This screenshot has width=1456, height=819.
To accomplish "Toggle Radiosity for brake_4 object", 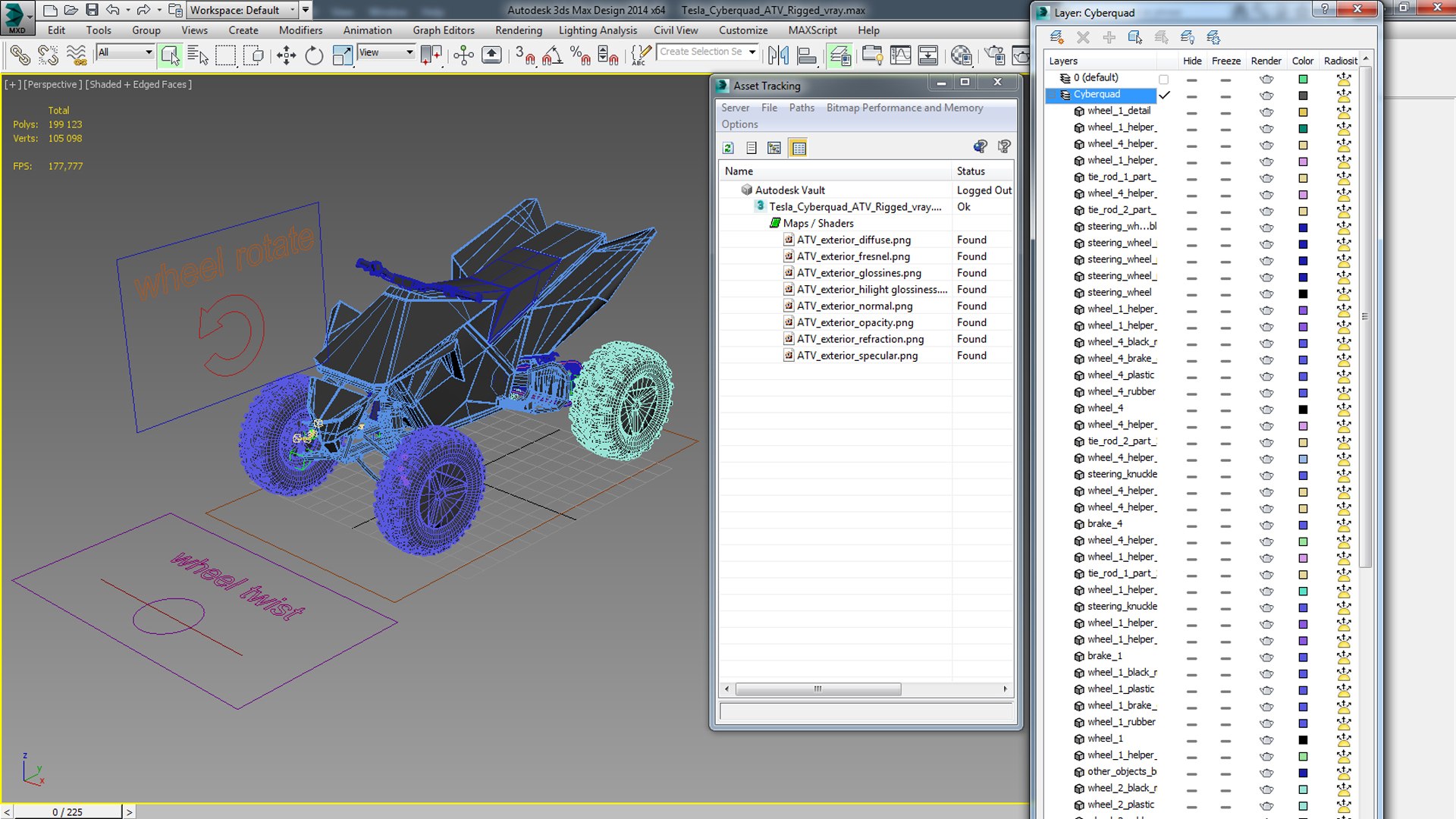I will click(1344, 524).
